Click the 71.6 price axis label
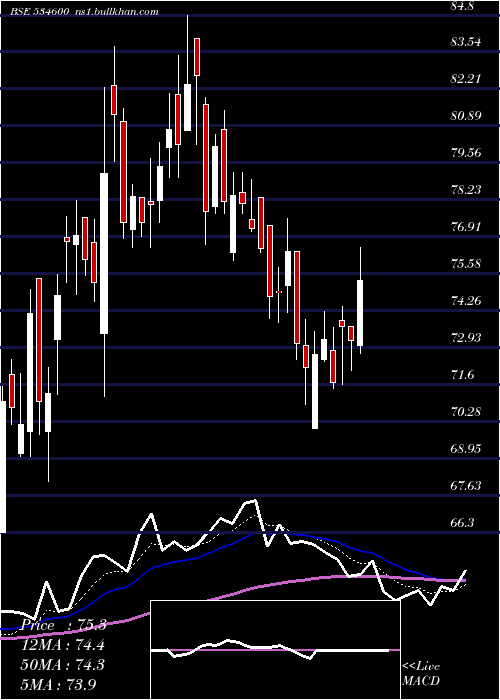Viewport: 500px width, 700px height. [463, 375]
